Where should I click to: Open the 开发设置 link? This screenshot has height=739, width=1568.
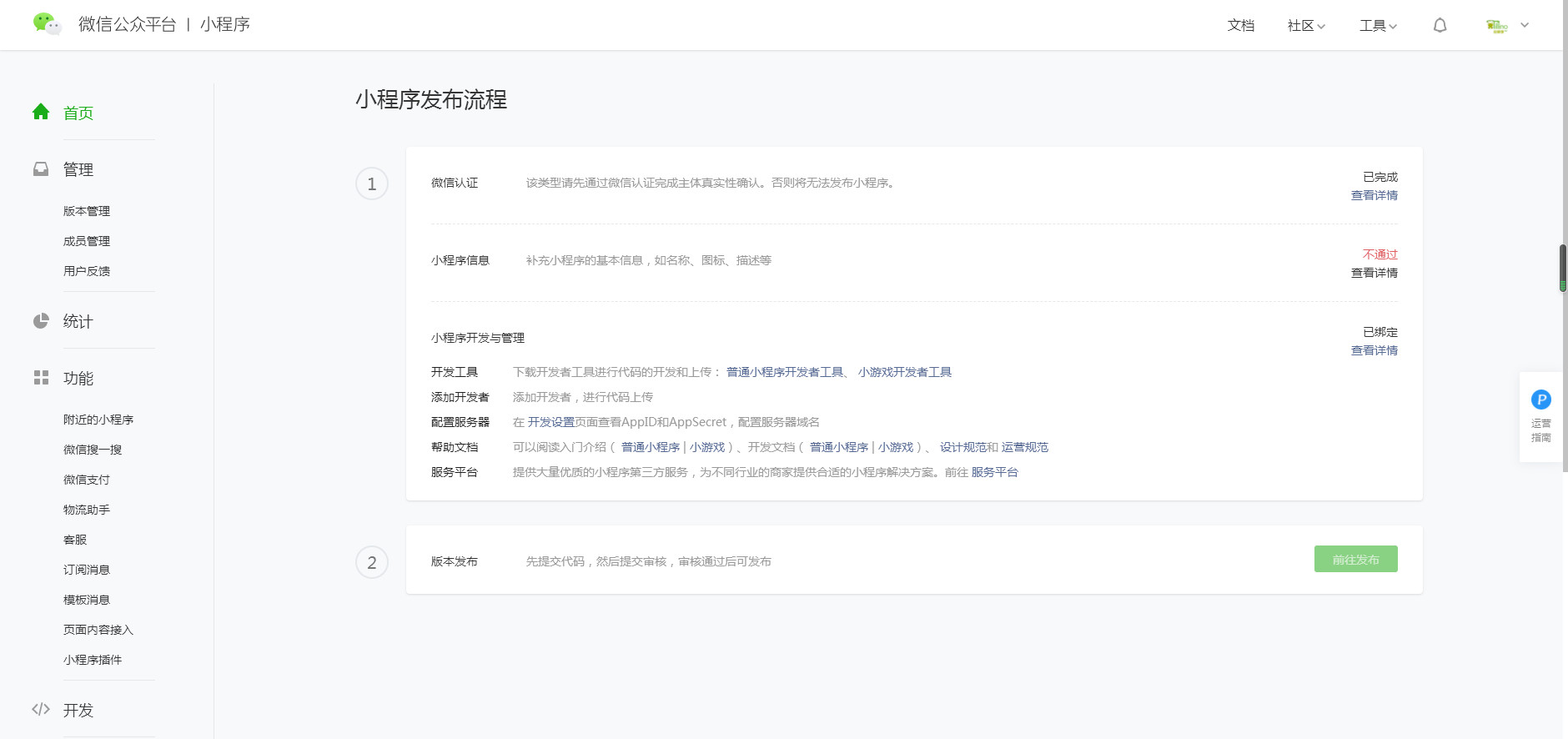tap(551, 422)
